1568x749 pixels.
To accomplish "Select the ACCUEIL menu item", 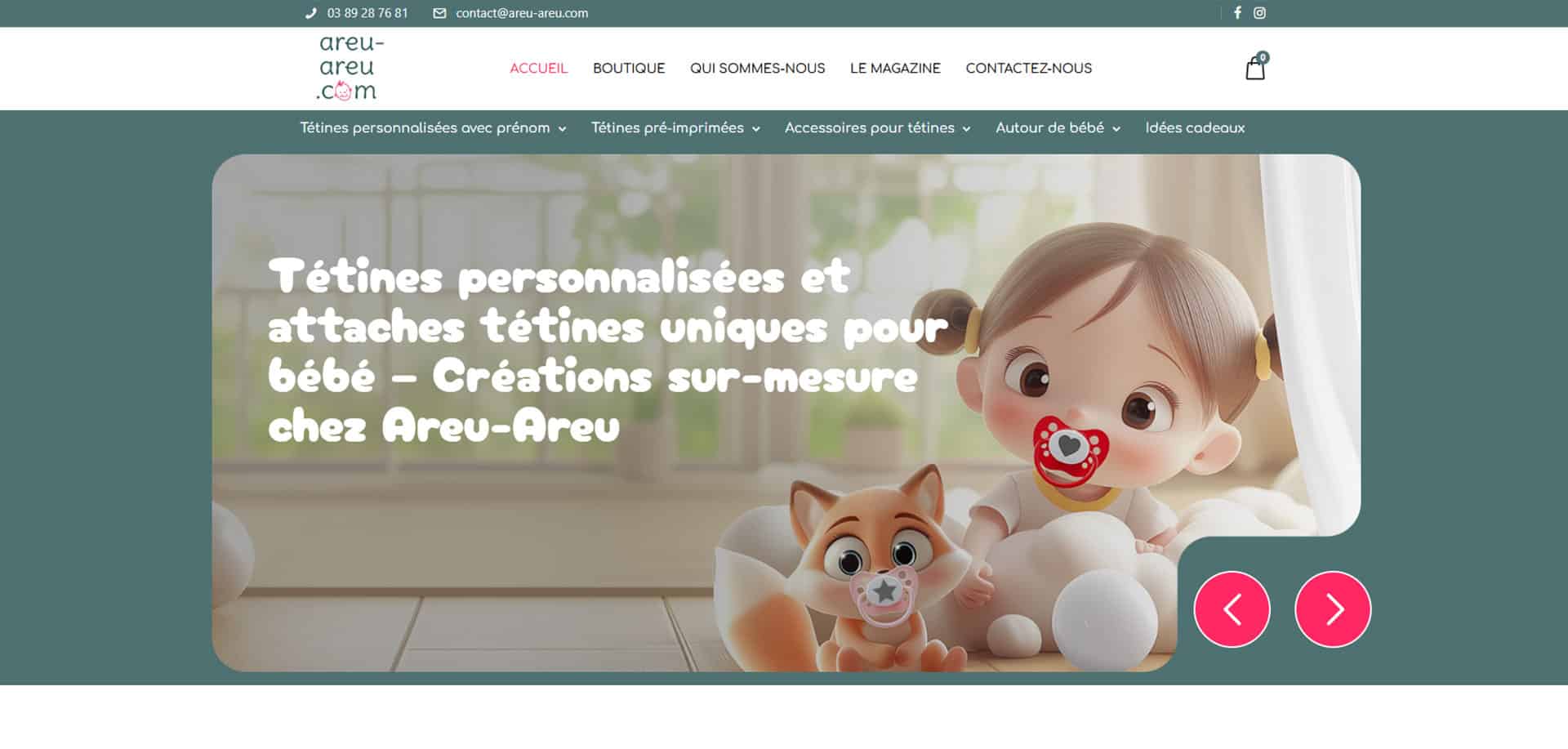I will [538, 69].
